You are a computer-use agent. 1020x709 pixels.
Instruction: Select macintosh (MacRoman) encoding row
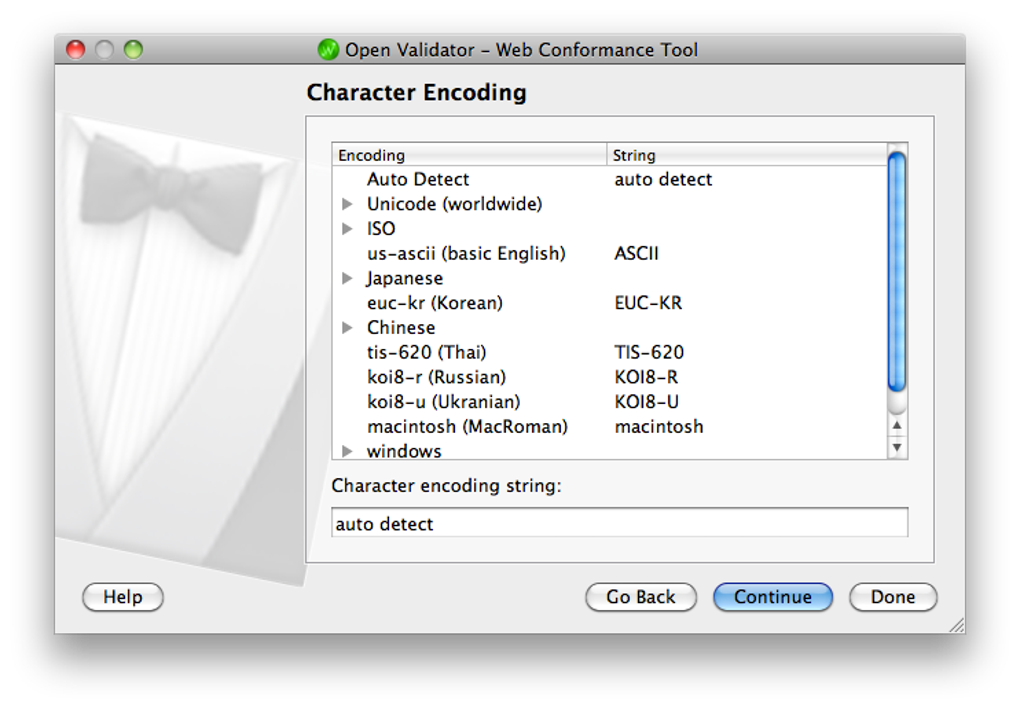(467, 427)
